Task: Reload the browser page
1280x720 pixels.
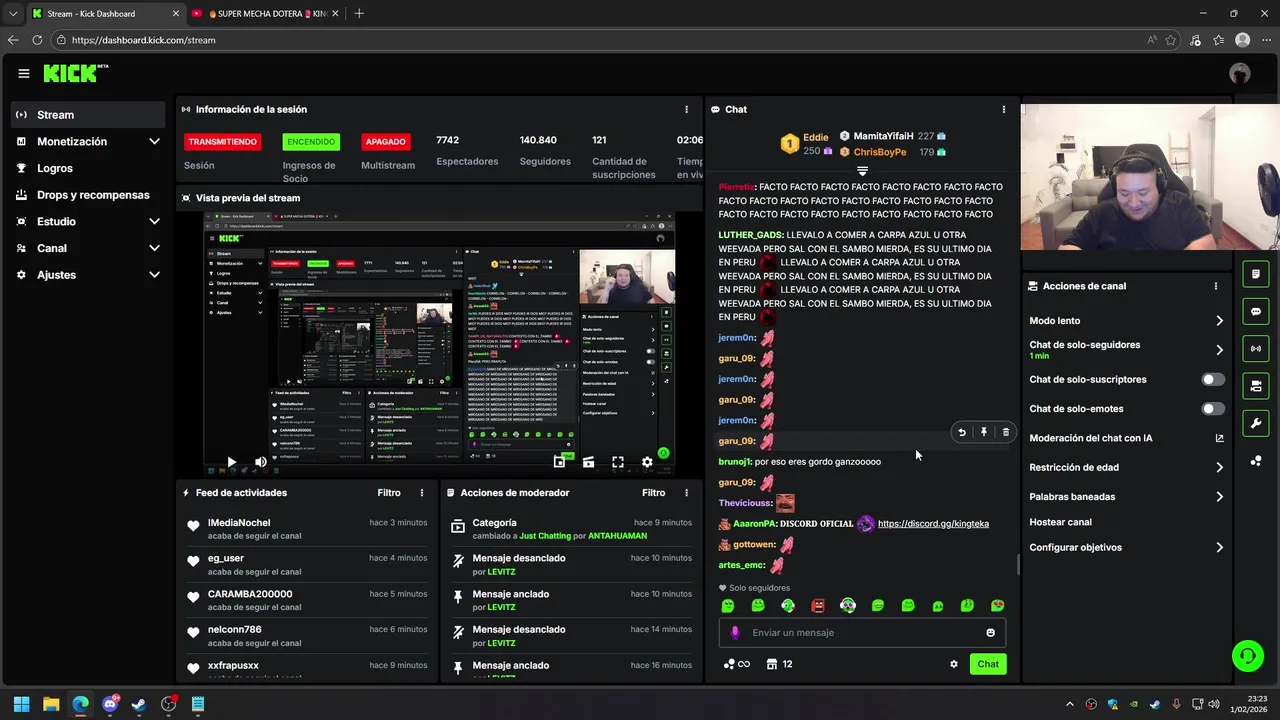Action: click(x=37, y=40)
